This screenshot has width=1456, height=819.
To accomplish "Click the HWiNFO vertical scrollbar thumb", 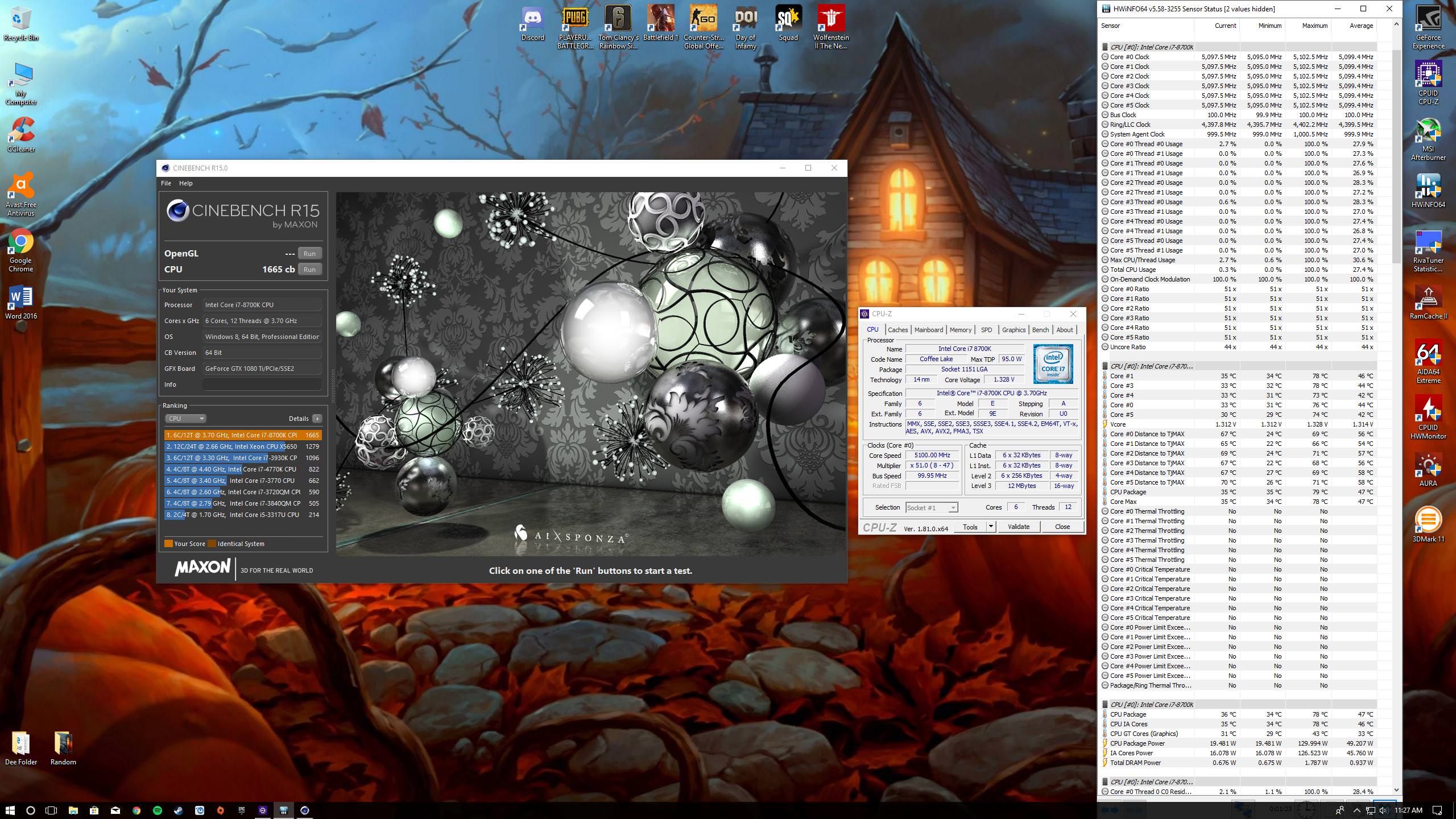I will [1396, 156].
